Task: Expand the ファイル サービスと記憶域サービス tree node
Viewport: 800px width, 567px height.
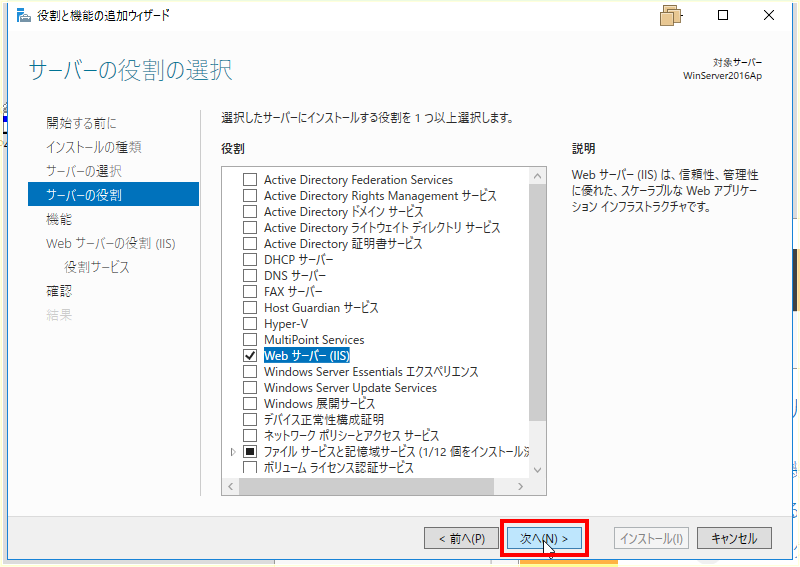Action: 233,452
